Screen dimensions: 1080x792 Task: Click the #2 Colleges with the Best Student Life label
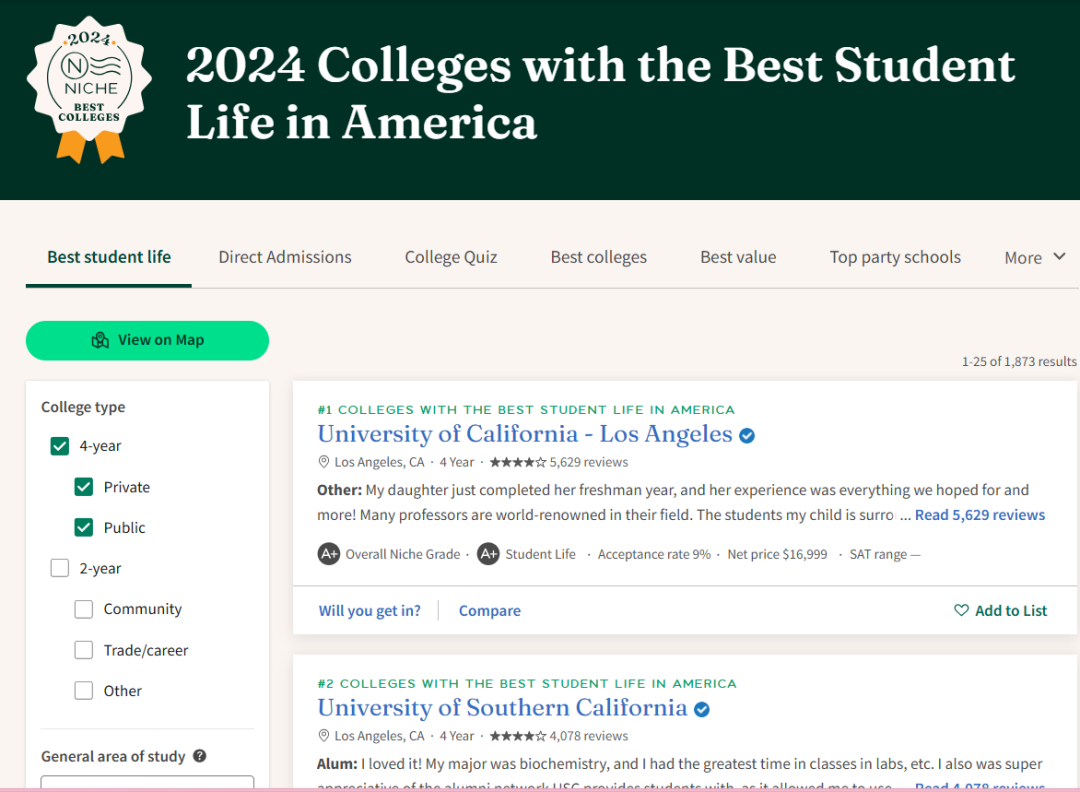tap(527, 684)
